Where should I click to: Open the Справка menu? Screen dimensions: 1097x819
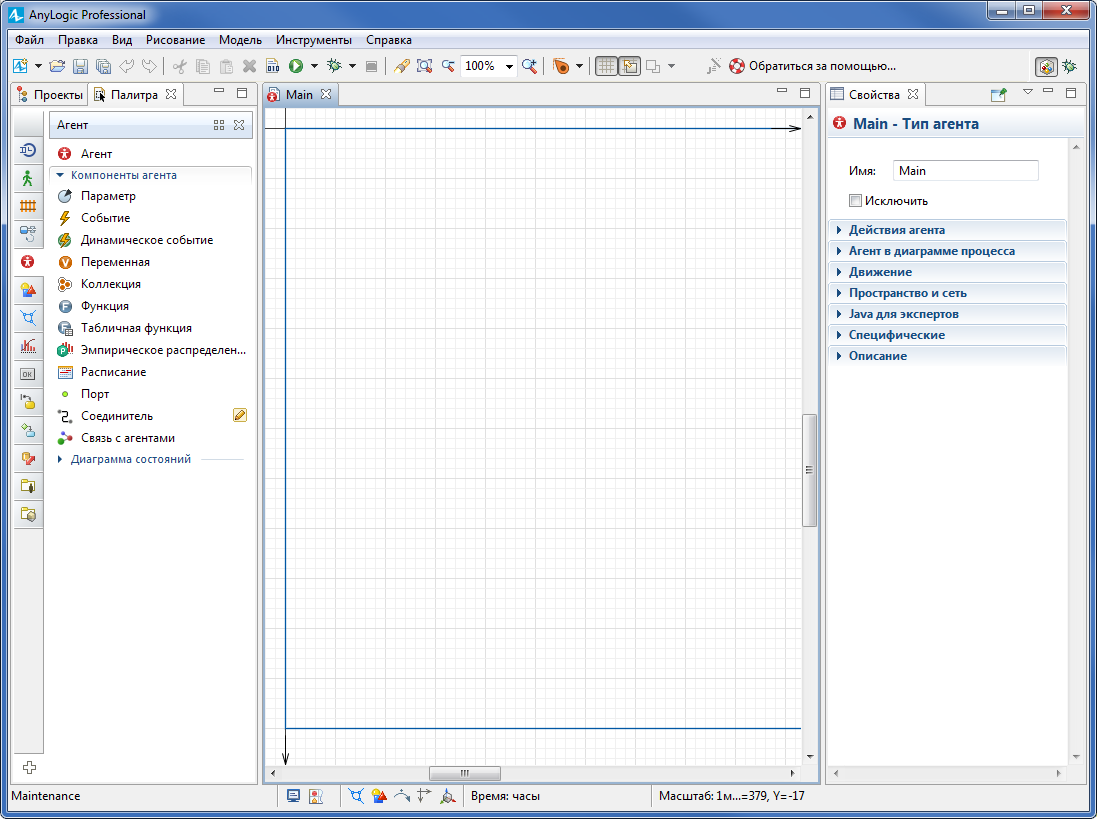[x=388, y=40]
